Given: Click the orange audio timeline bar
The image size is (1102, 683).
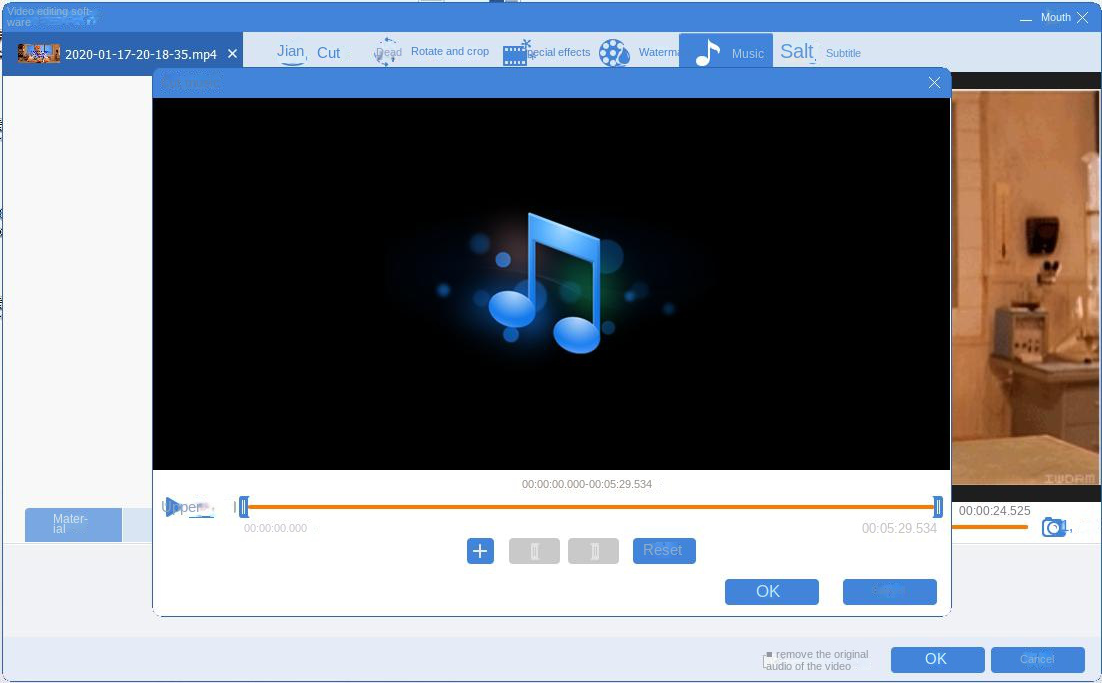Looking at the screenshot, I should pyautogui.click(x=590, y=507).
